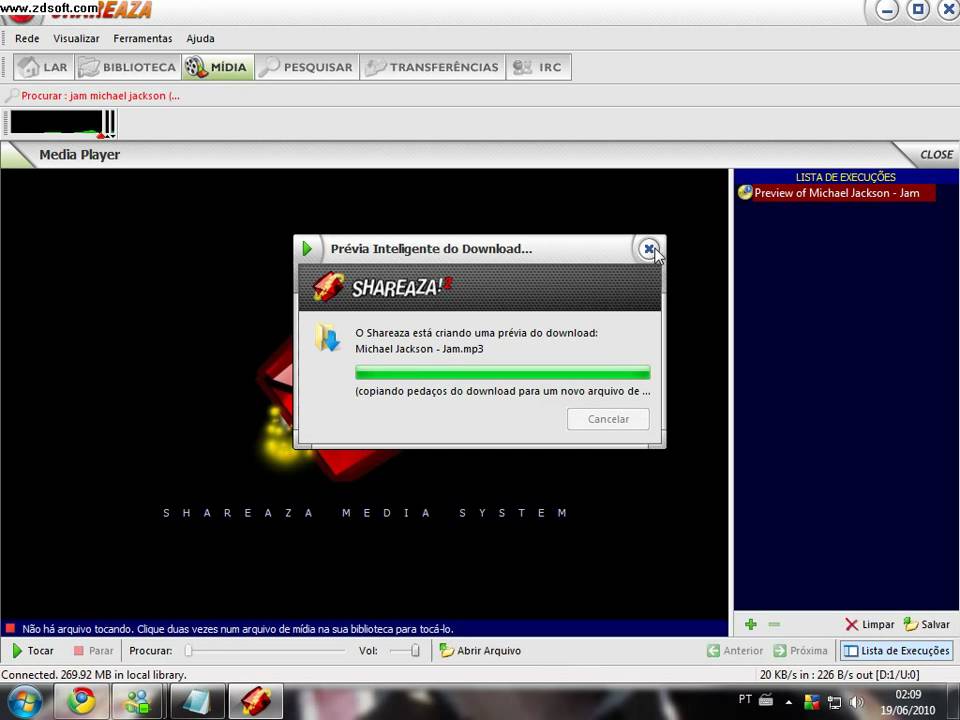Click the Vol volume slider
The height and width of the screenshot is (720, 960).
pos(405,651)
